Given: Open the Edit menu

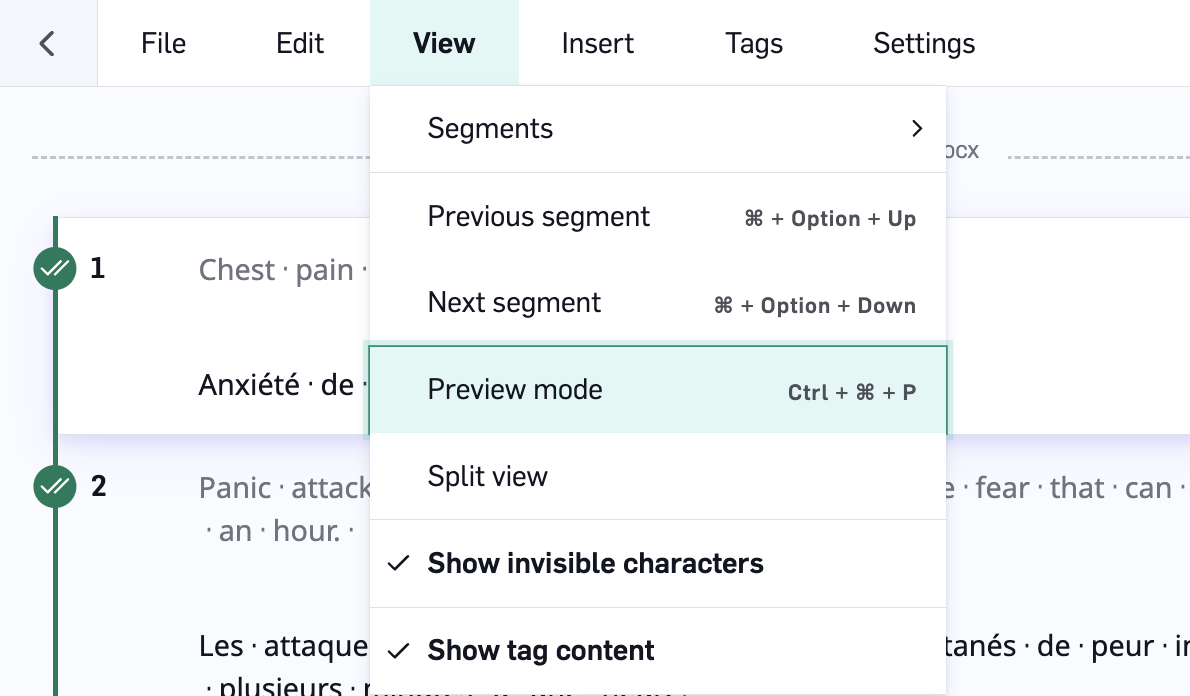Looking at the screenshot, I should point(300,43).
